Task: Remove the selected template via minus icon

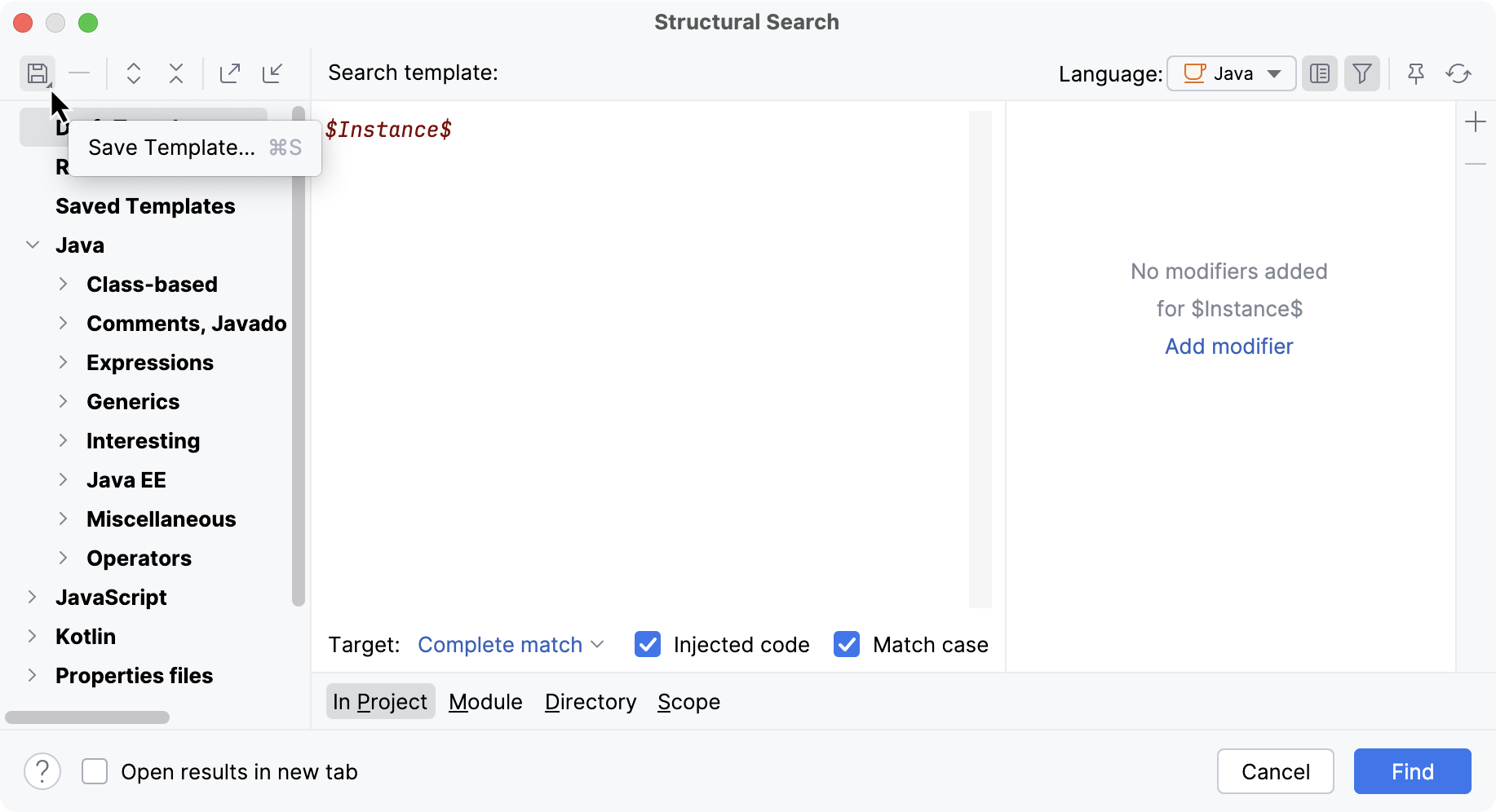Action: (x=80, y=73)
